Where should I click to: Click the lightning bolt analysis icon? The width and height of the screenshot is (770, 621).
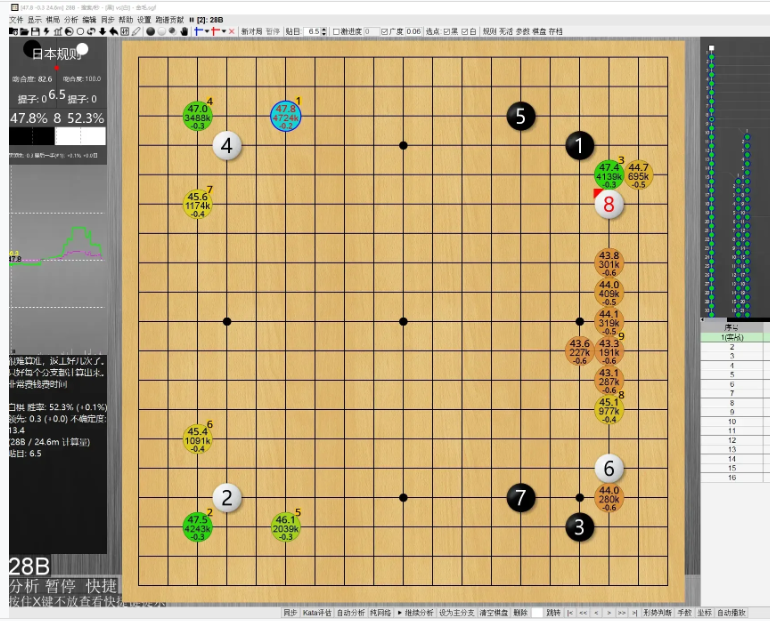pyautogui.click(x=46, y=32)
